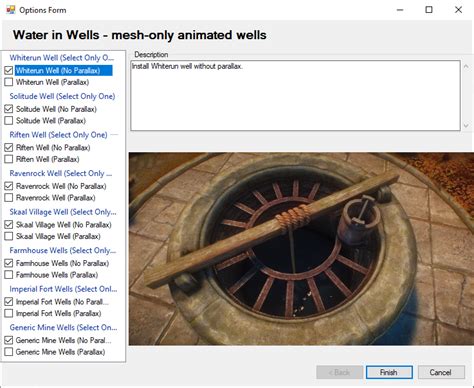
Task: Click the Finish button
Action: point(389,372)
